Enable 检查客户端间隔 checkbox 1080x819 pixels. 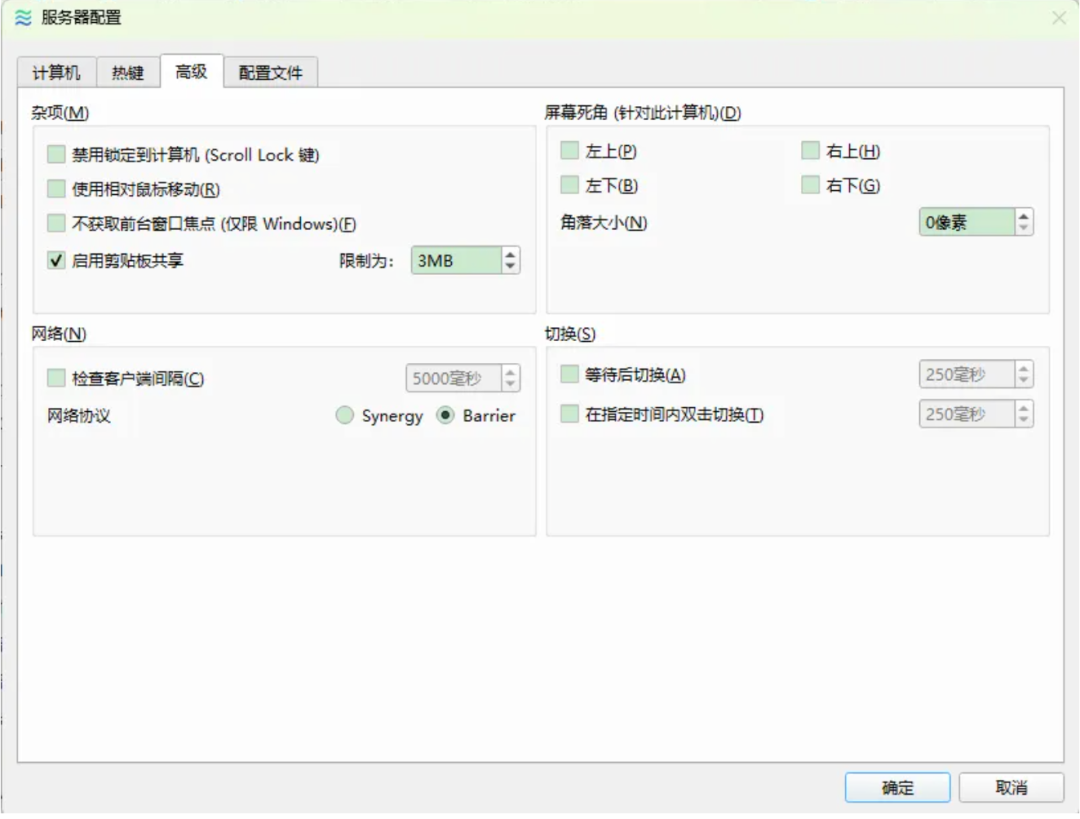(56, 378)
